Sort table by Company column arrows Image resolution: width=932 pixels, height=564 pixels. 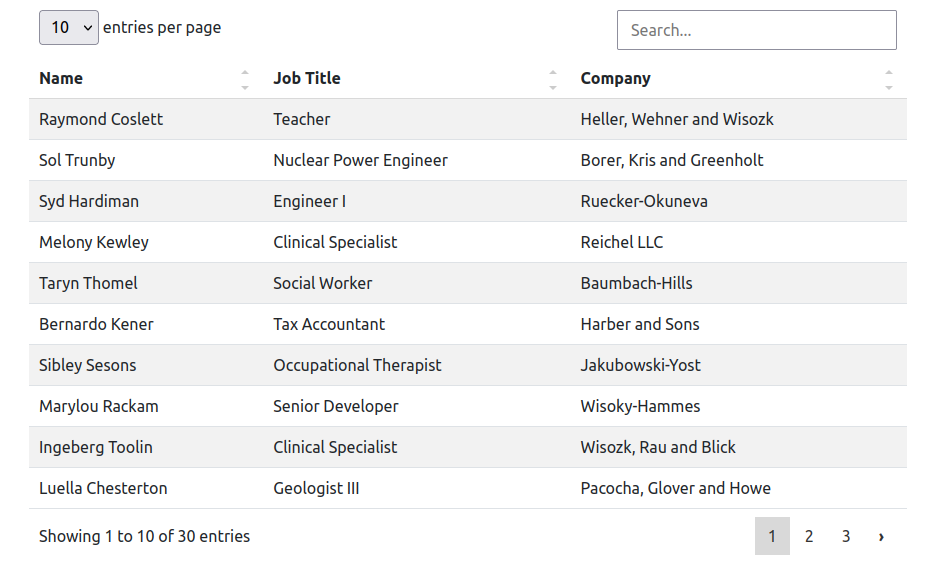[x=889, y=79]
